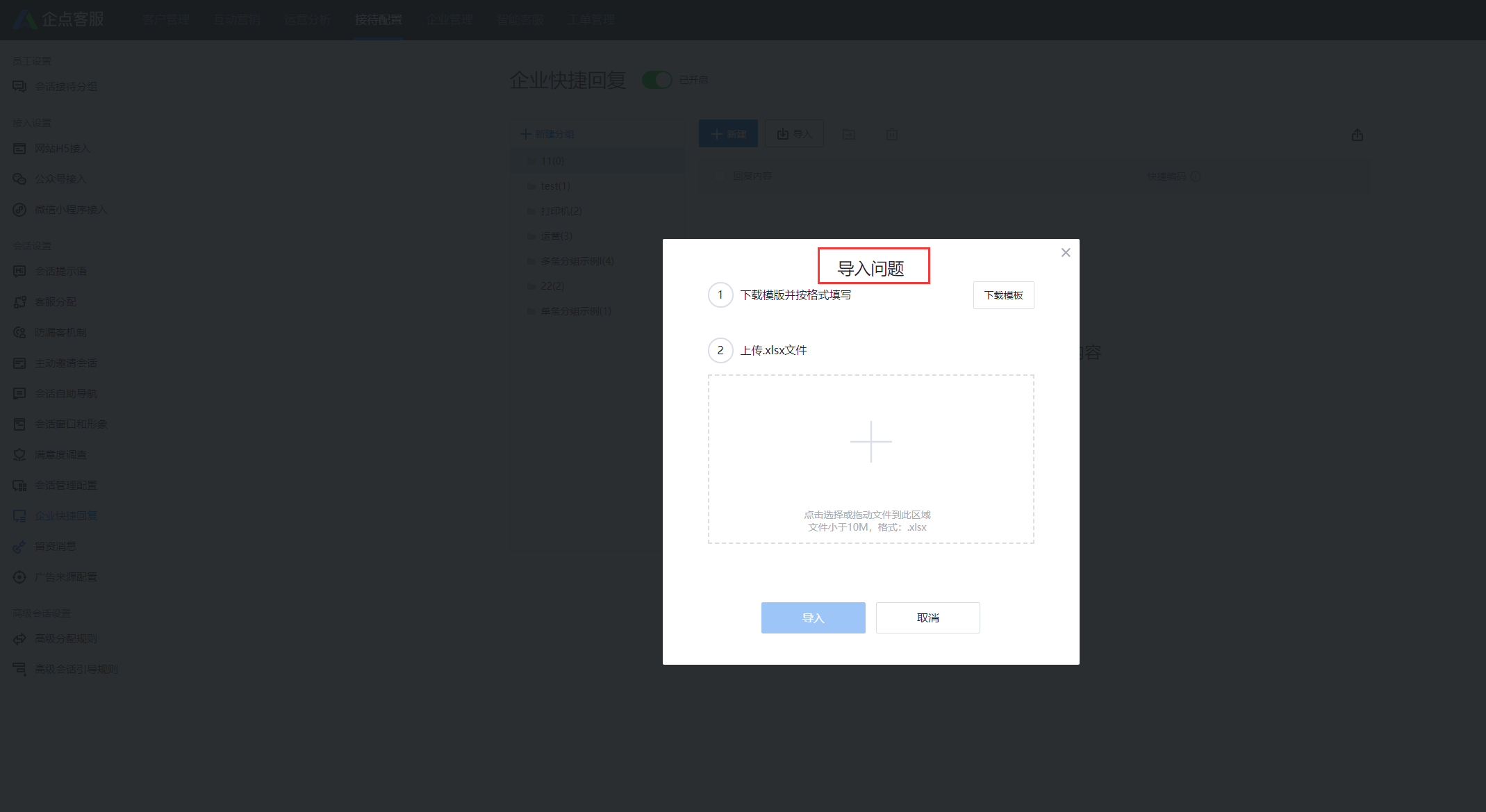Select the 11(0) group folder

(x=597, y=161)
